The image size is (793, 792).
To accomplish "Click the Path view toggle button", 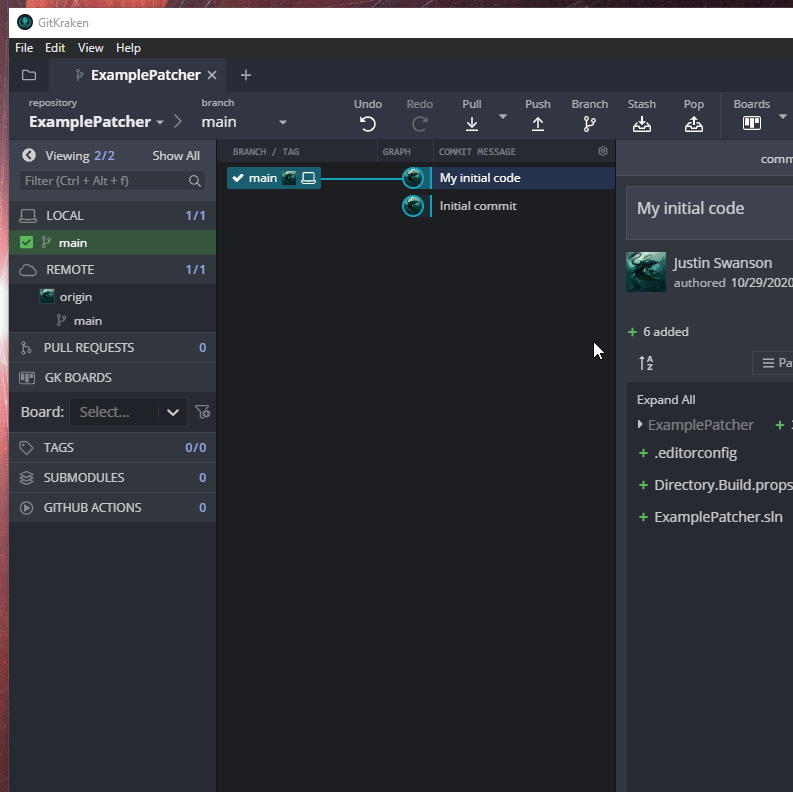I will pyautogui.click(x=773, y=363).
